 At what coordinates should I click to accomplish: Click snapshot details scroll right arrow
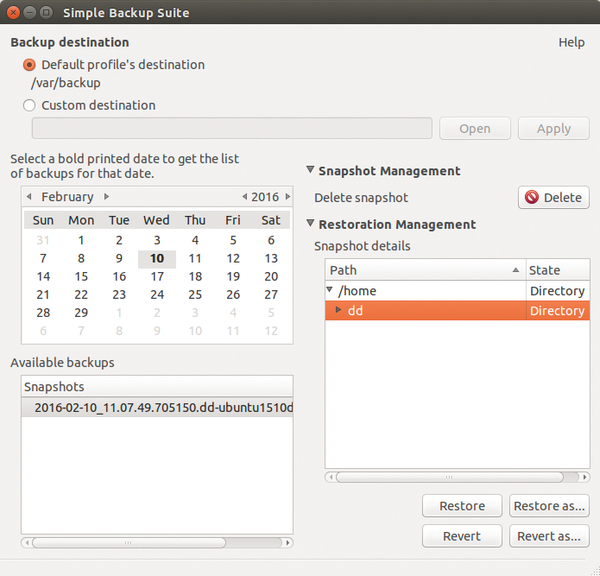tap(584, 477)
